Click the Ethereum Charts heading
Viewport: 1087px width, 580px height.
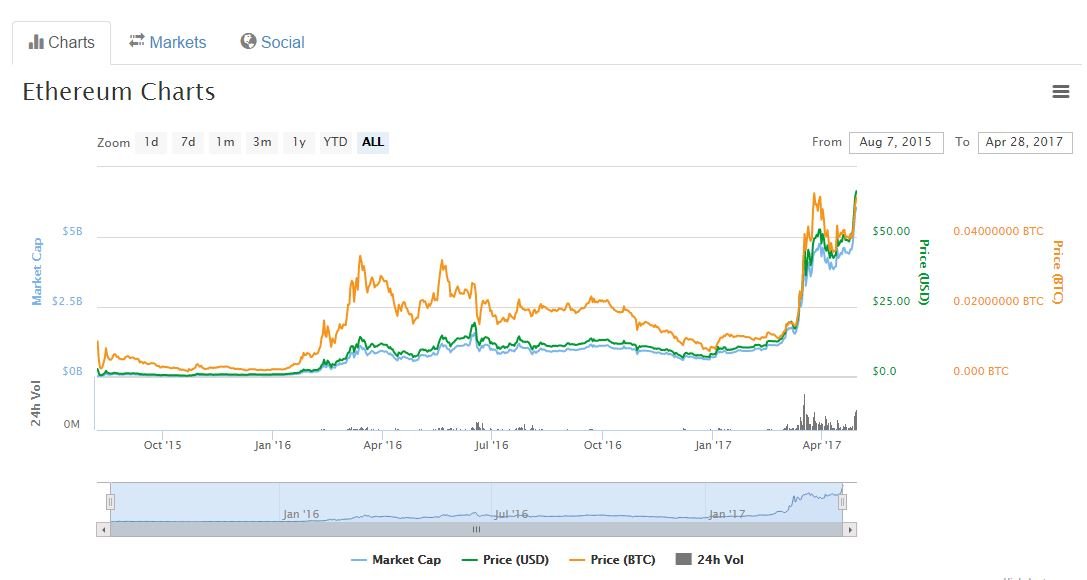(x=119, y=92)
